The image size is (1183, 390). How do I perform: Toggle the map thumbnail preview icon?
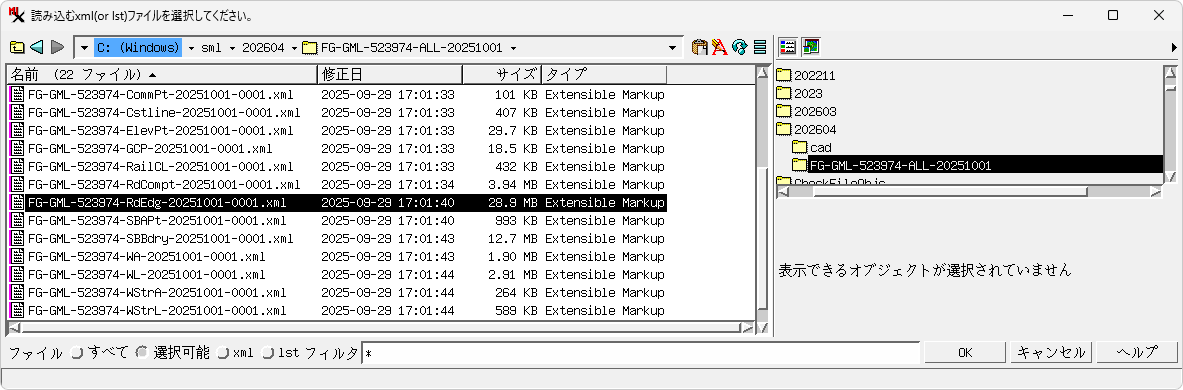(x=811, y=47)
